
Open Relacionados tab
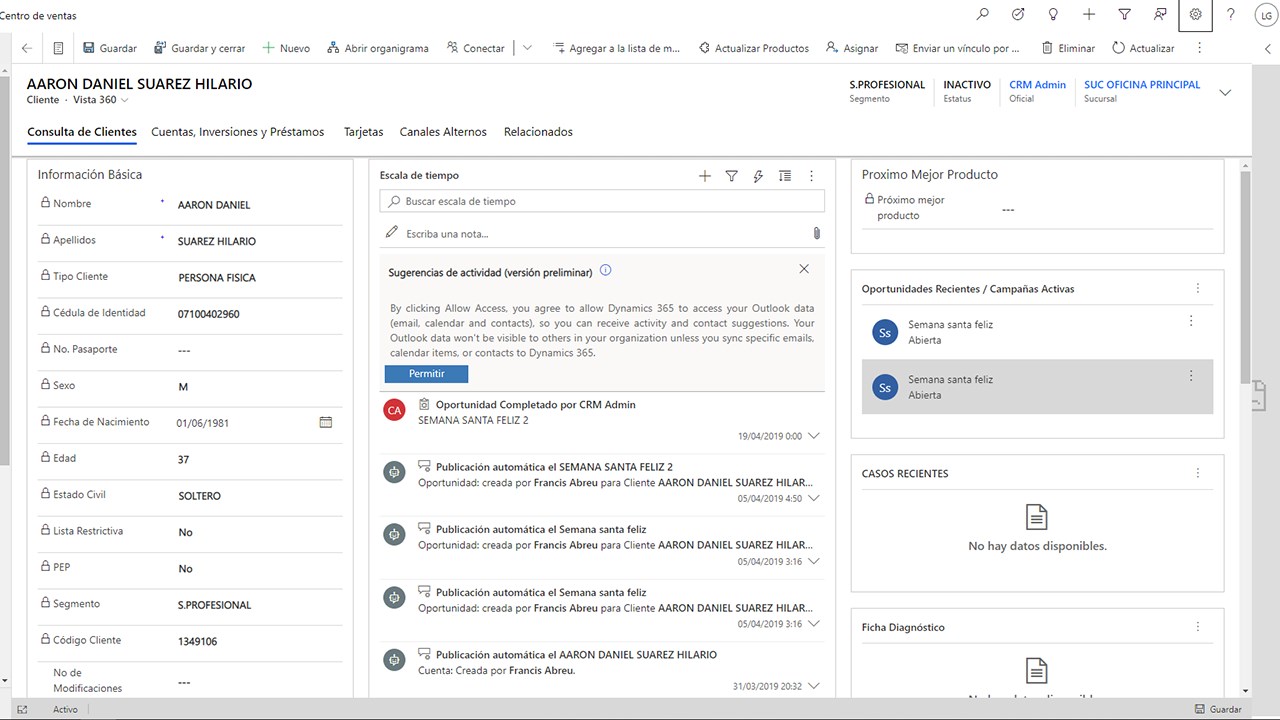tap(538, 132)
